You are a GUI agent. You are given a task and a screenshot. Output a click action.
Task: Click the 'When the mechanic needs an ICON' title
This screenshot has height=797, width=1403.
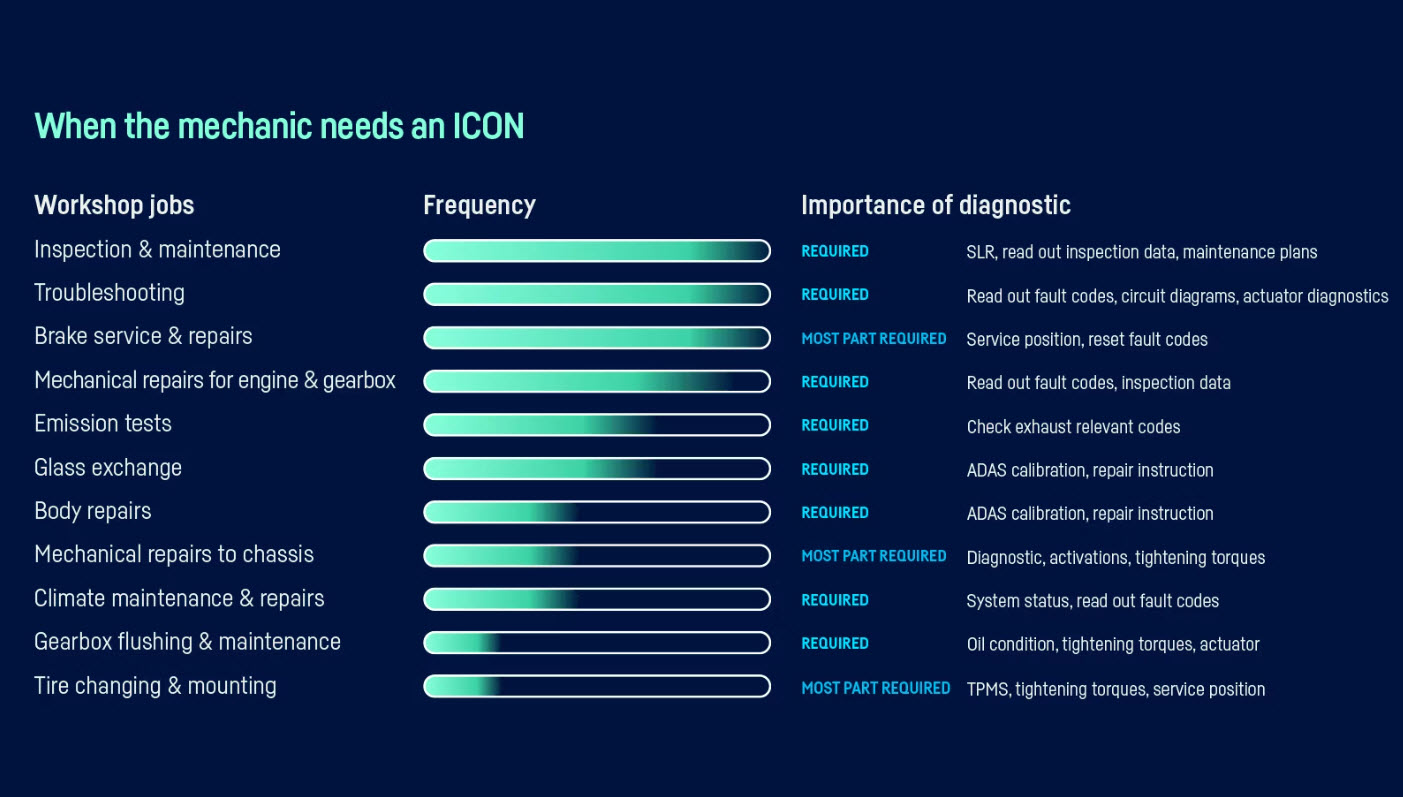coord(279,126)
